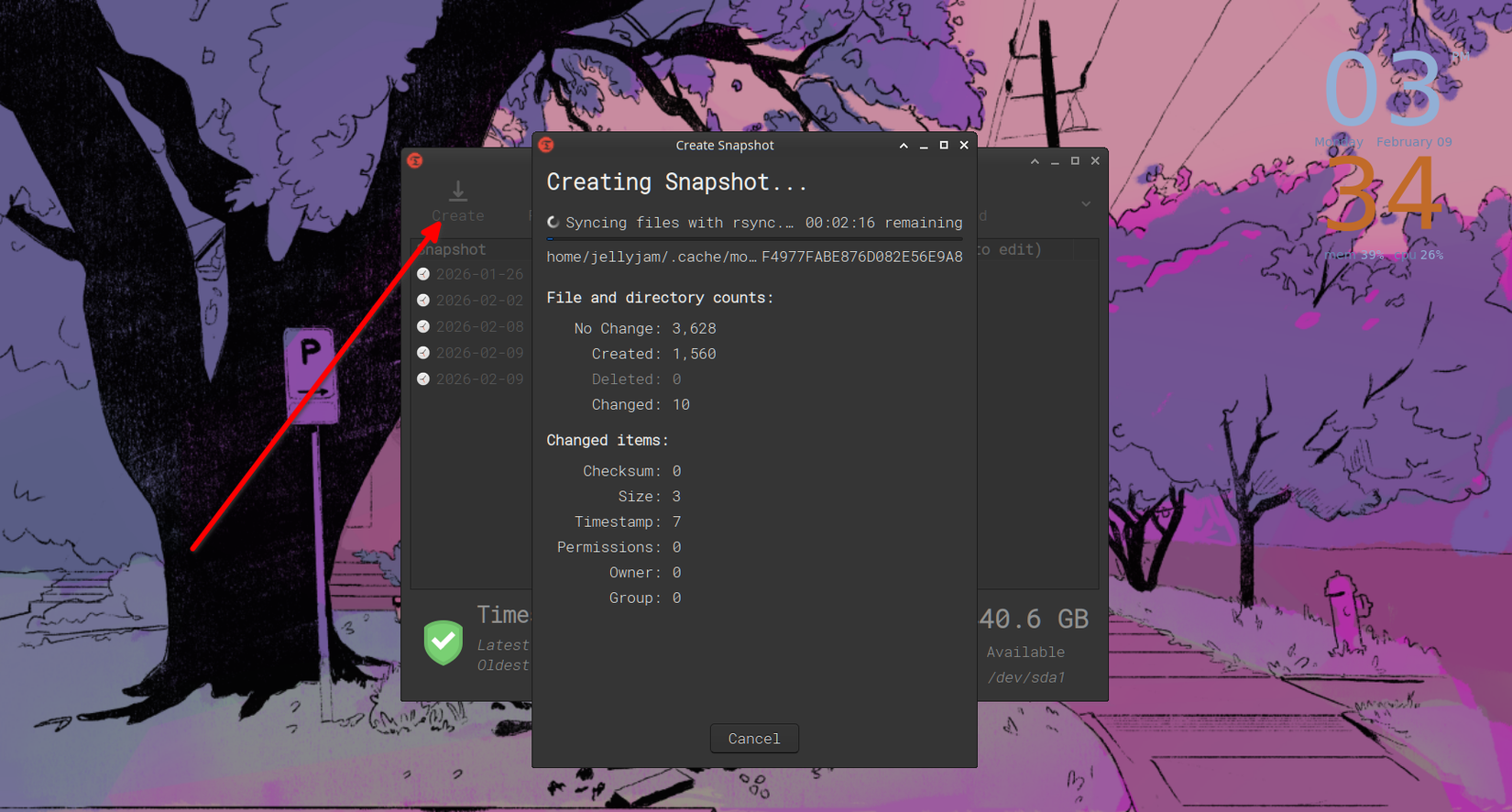Close the Create Snapshot dialog
1512x812 pixels.
pyautogui.click(x=964, y=145)
